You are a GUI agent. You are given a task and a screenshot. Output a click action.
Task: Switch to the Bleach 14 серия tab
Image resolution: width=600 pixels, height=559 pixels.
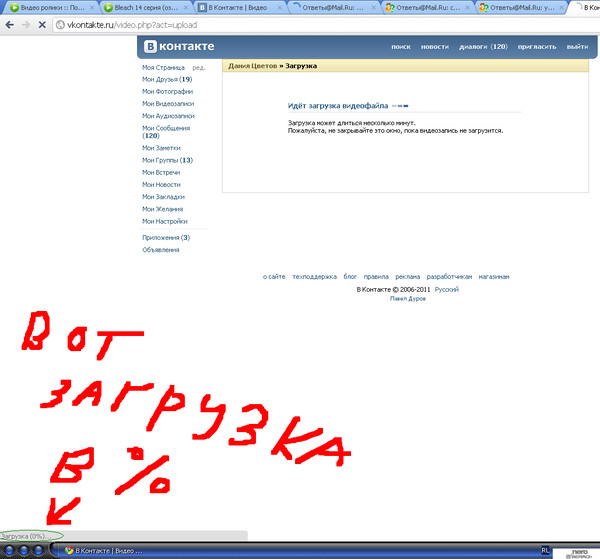pos(144,7)
